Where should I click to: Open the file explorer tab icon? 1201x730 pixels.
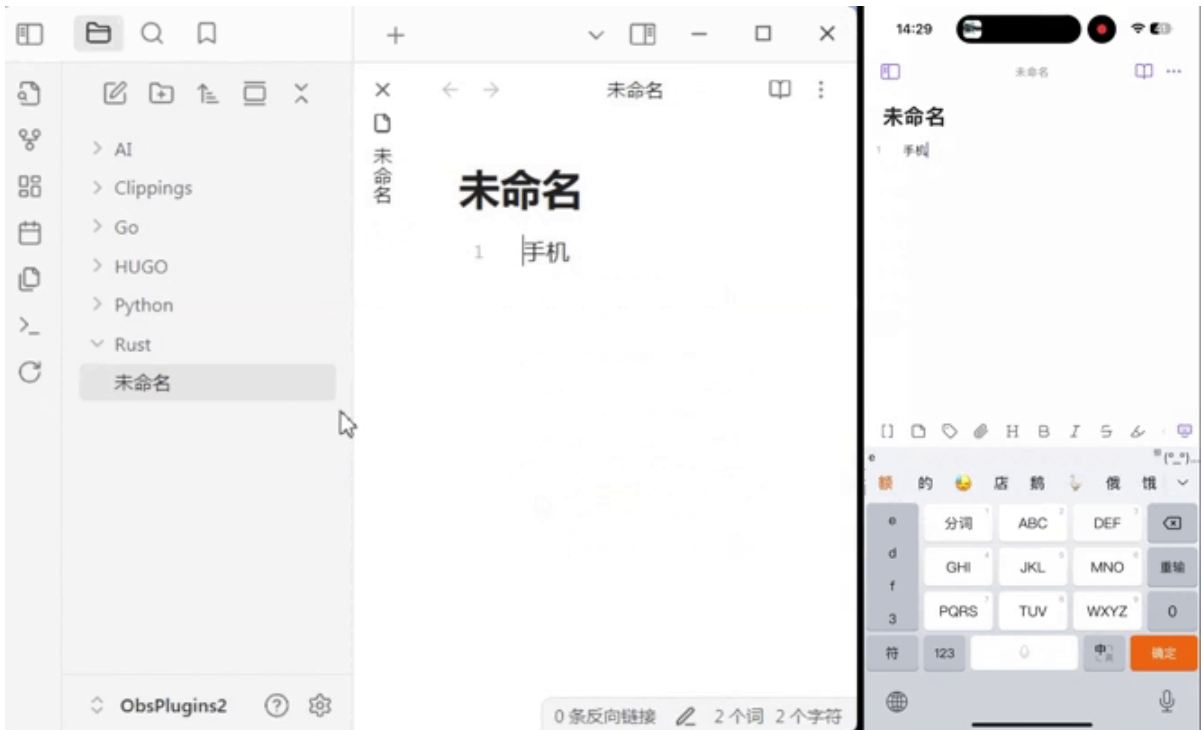coord(97,34)
